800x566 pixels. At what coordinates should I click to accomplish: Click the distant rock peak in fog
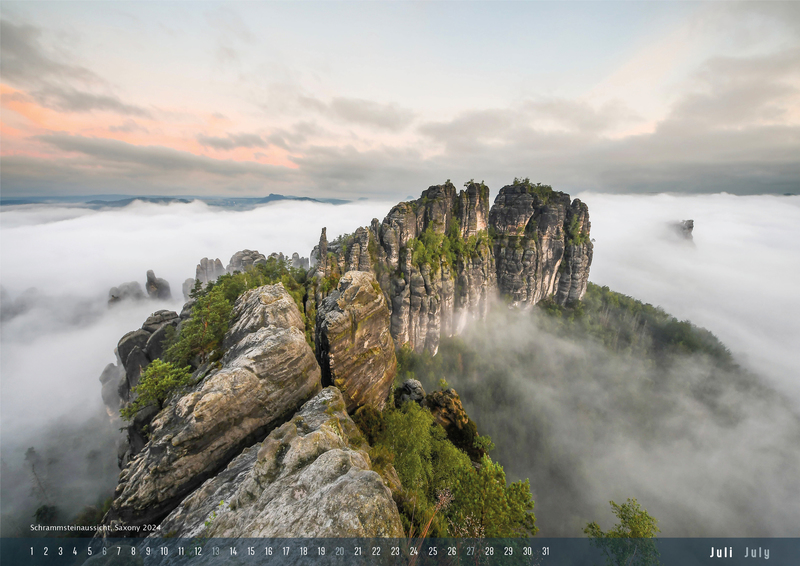tap(684, 228)
